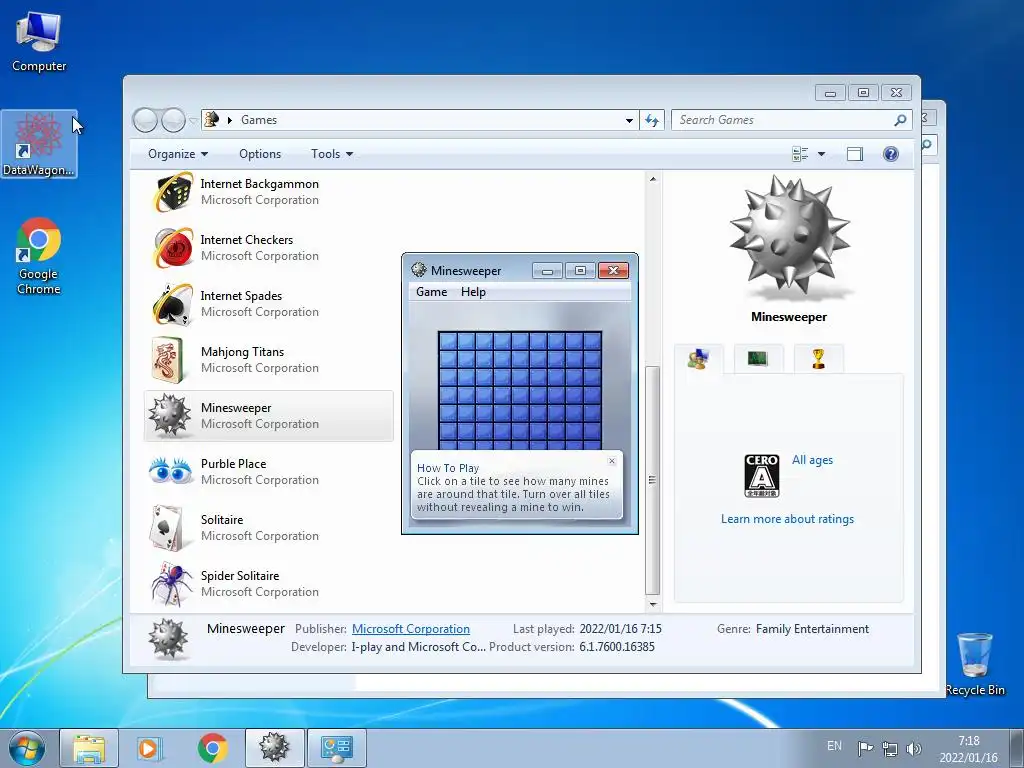Click the Games Explorer help icon
This screenshot has height=768, width=1024.
tap(890, 154)
